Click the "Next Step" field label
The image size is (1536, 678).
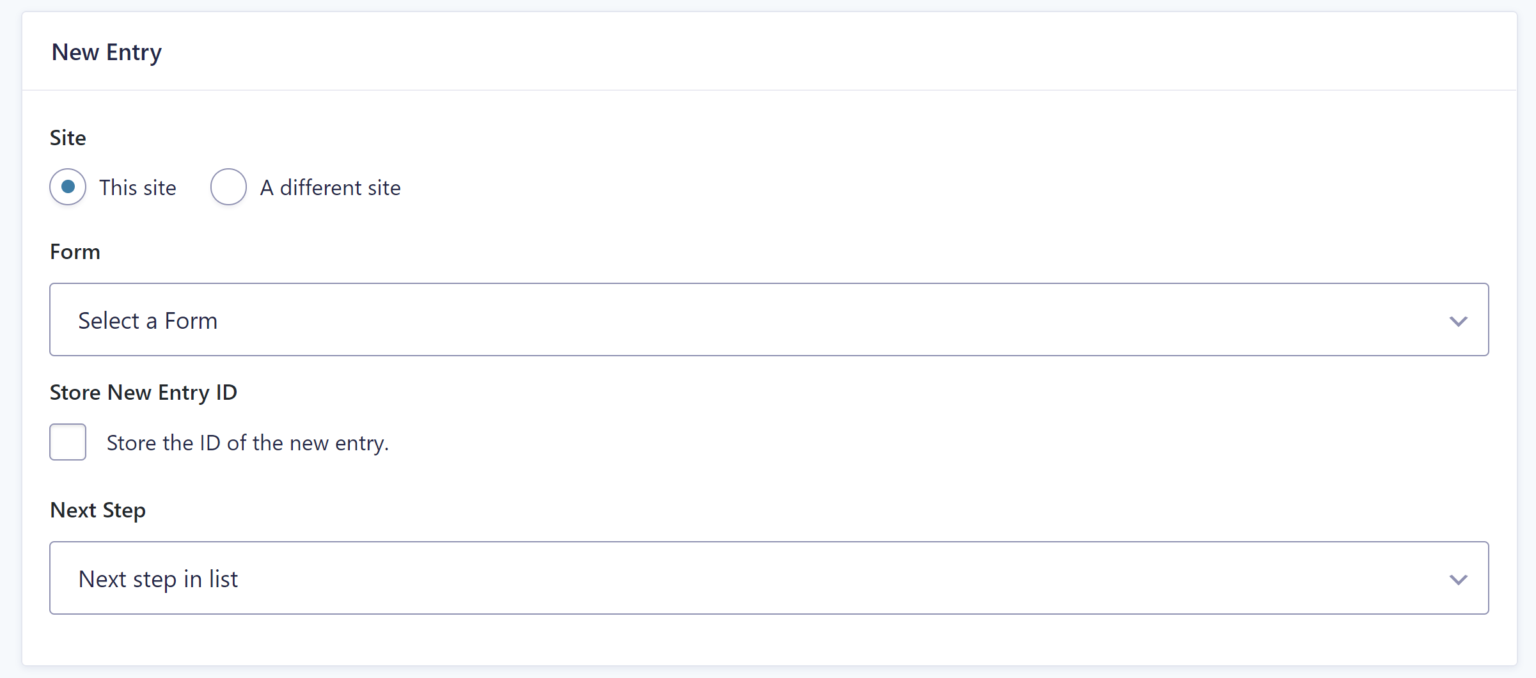click(x=98, y=510)
